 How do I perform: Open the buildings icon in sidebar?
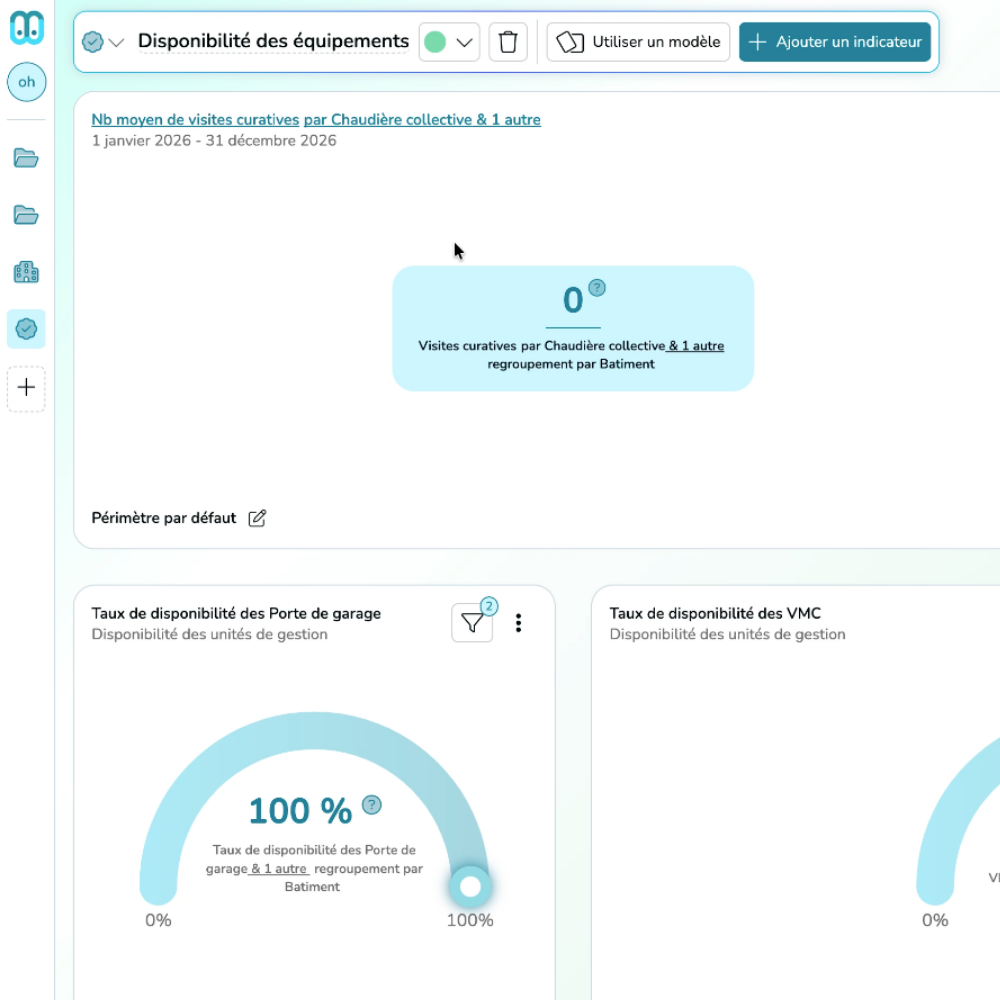[x=26, y=272]
